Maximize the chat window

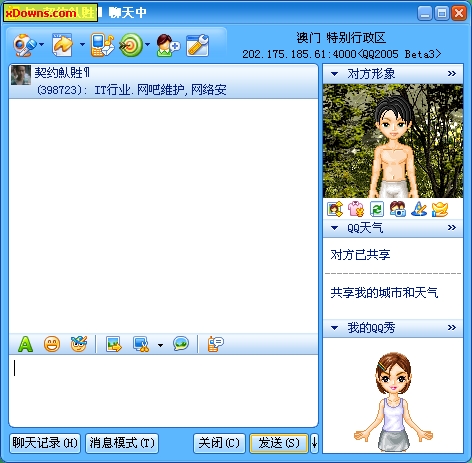tap(442, 13)
